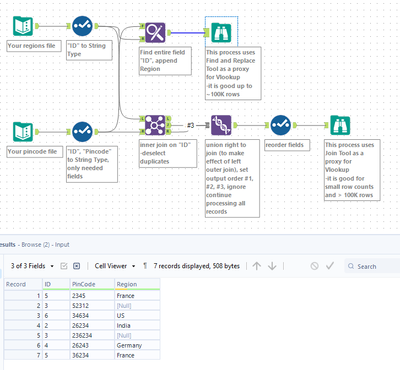Select the 'Your regions file' Input Data tool
The image size is (400, 370).
tap(23, 26)
